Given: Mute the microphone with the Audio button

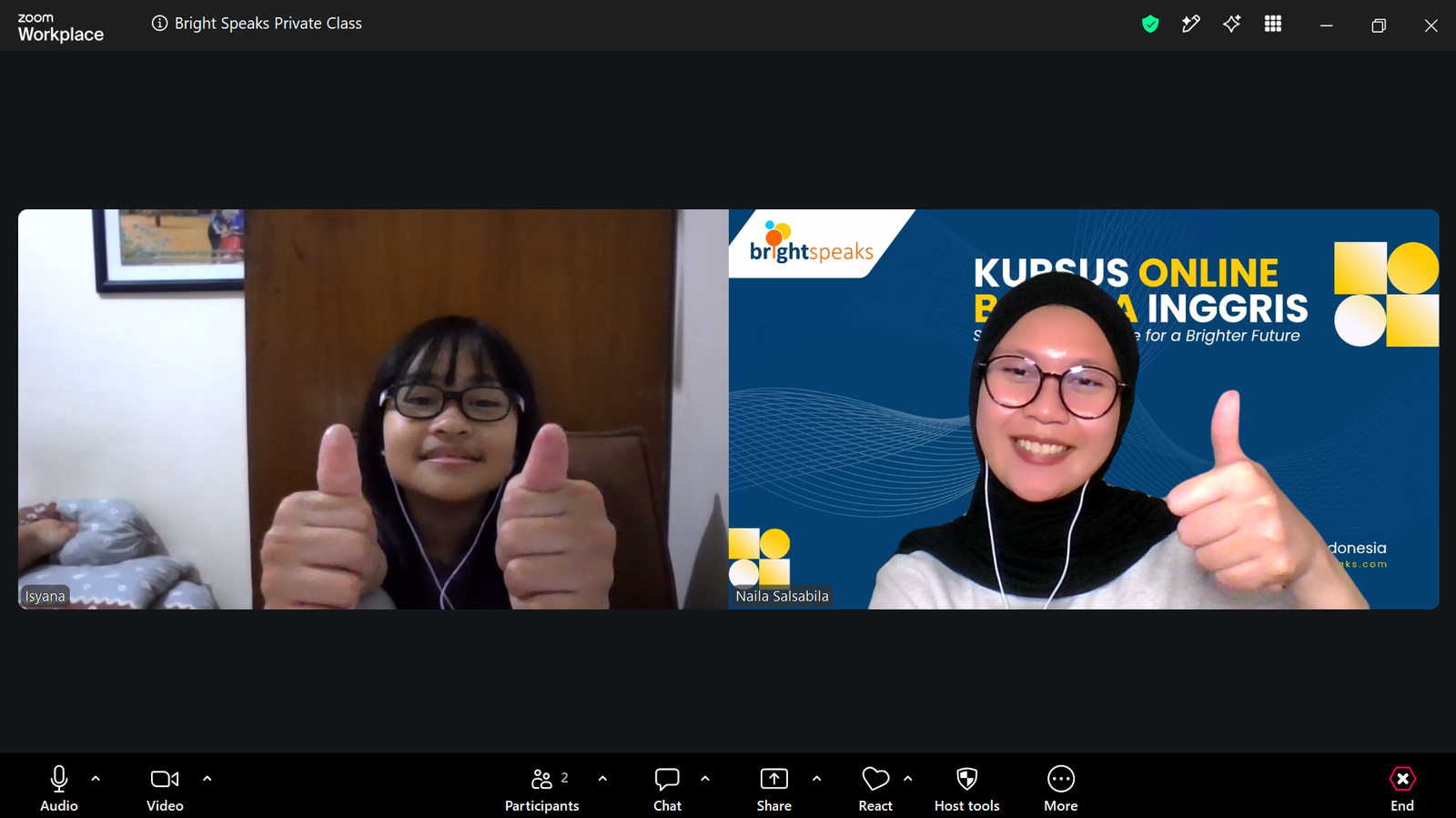Looking at the screenshot, I should click(59, 788).
